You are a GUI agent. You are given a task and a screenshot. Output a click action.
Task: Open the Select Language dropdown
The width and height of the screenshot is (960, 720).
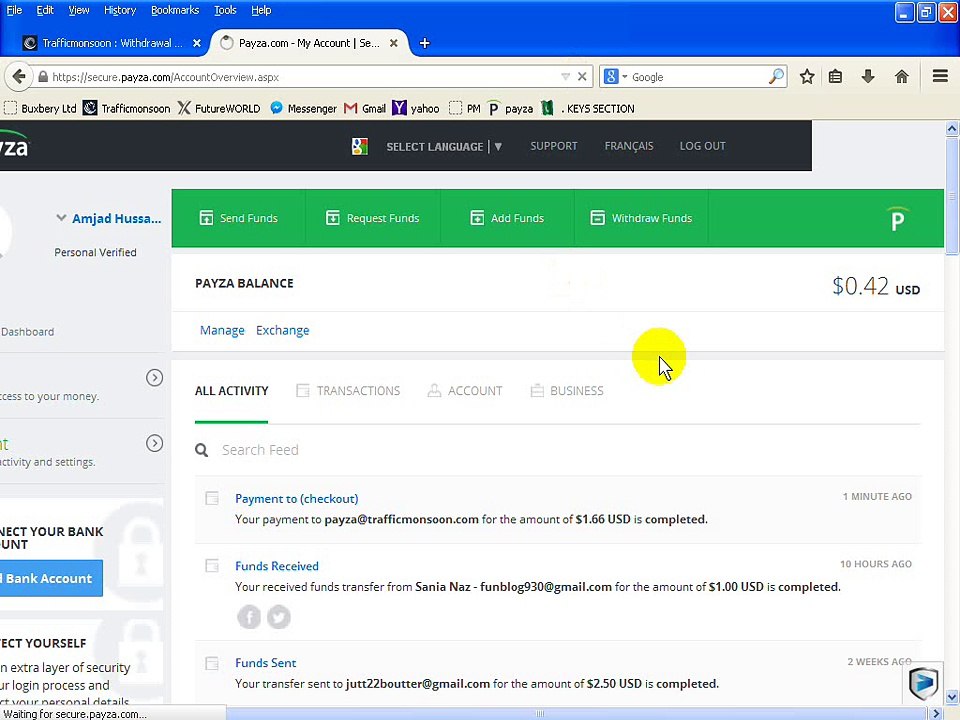(444, 146)
